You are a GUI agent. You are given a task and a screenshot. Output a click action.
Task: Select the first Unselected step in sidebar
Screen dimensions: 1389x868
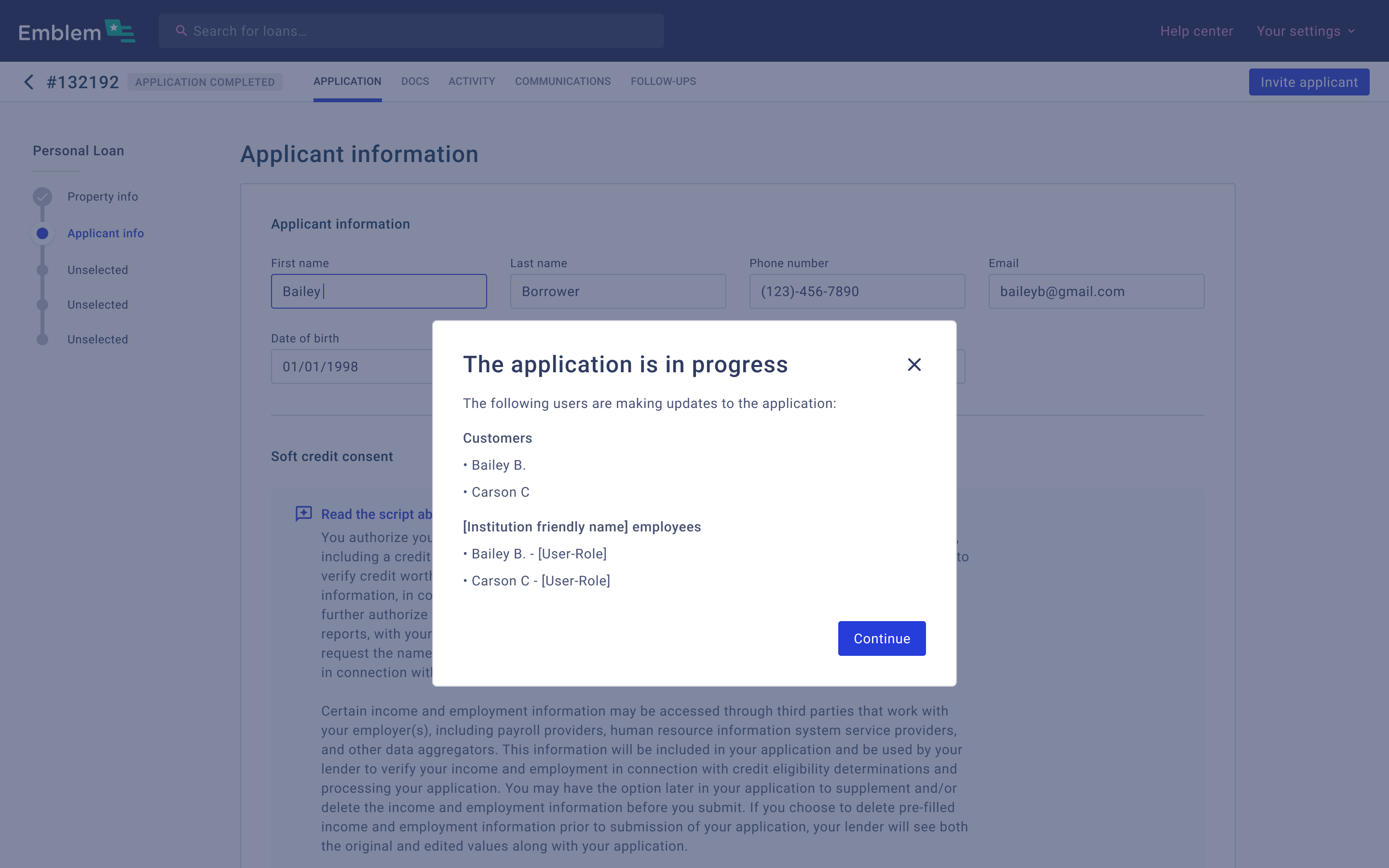(x=97, y=270)
